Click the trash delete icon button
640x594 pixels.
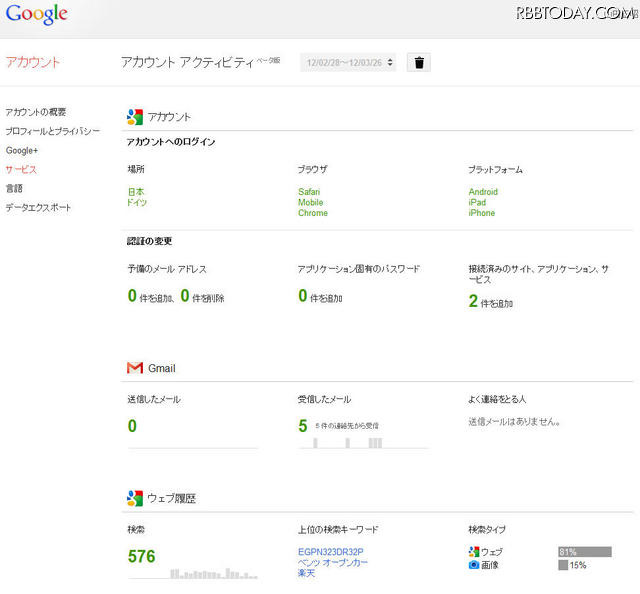tap(420, 62)
